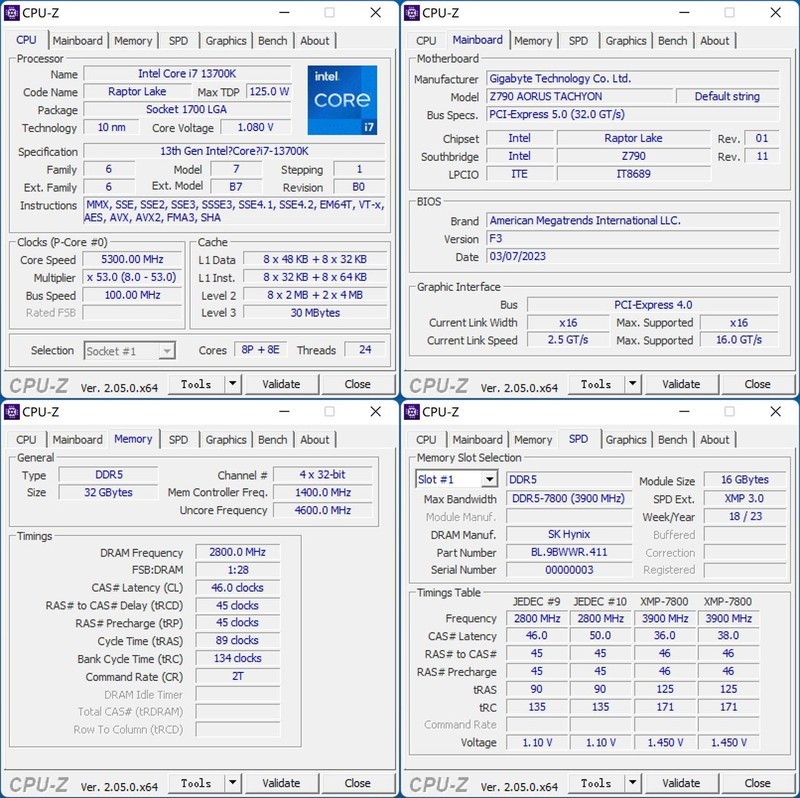The image size is (800, 798).
Task: Switch to the SPD tab in Memory window
Action: pyautogui.click(x=178, y=439)
